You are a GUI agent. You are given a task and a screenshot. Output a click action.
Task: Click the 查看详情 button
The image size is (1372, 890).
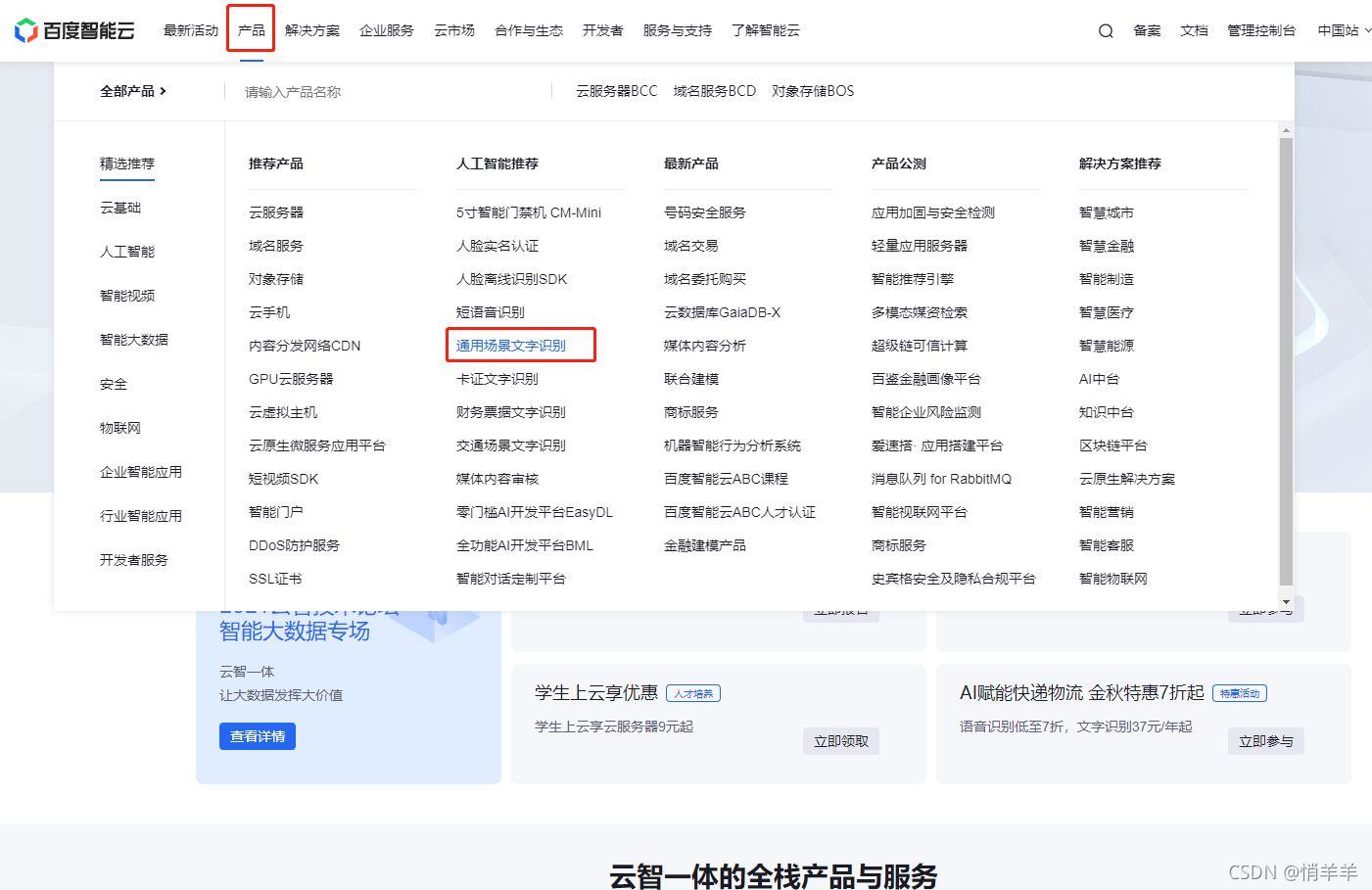258,736
